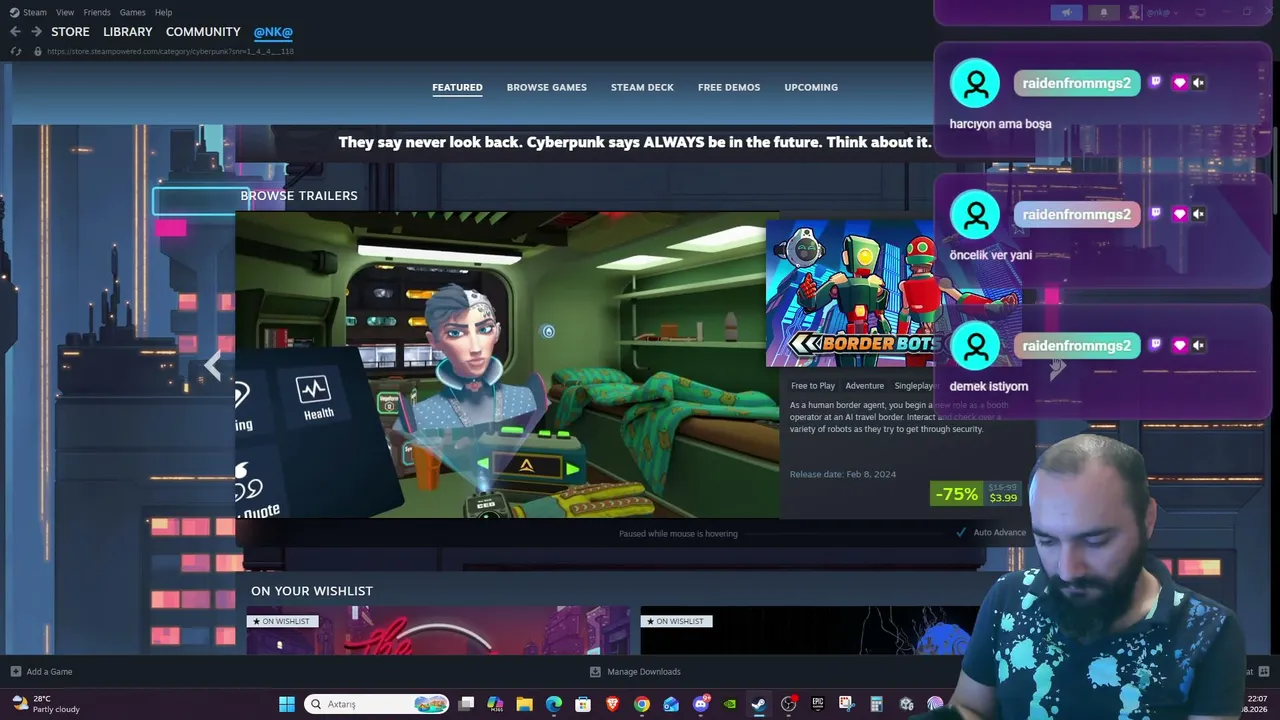This screenshot has width=1280, height=720.
Task: Launch Microsoft Edge from the taskbar
Action: coord(554,704)
